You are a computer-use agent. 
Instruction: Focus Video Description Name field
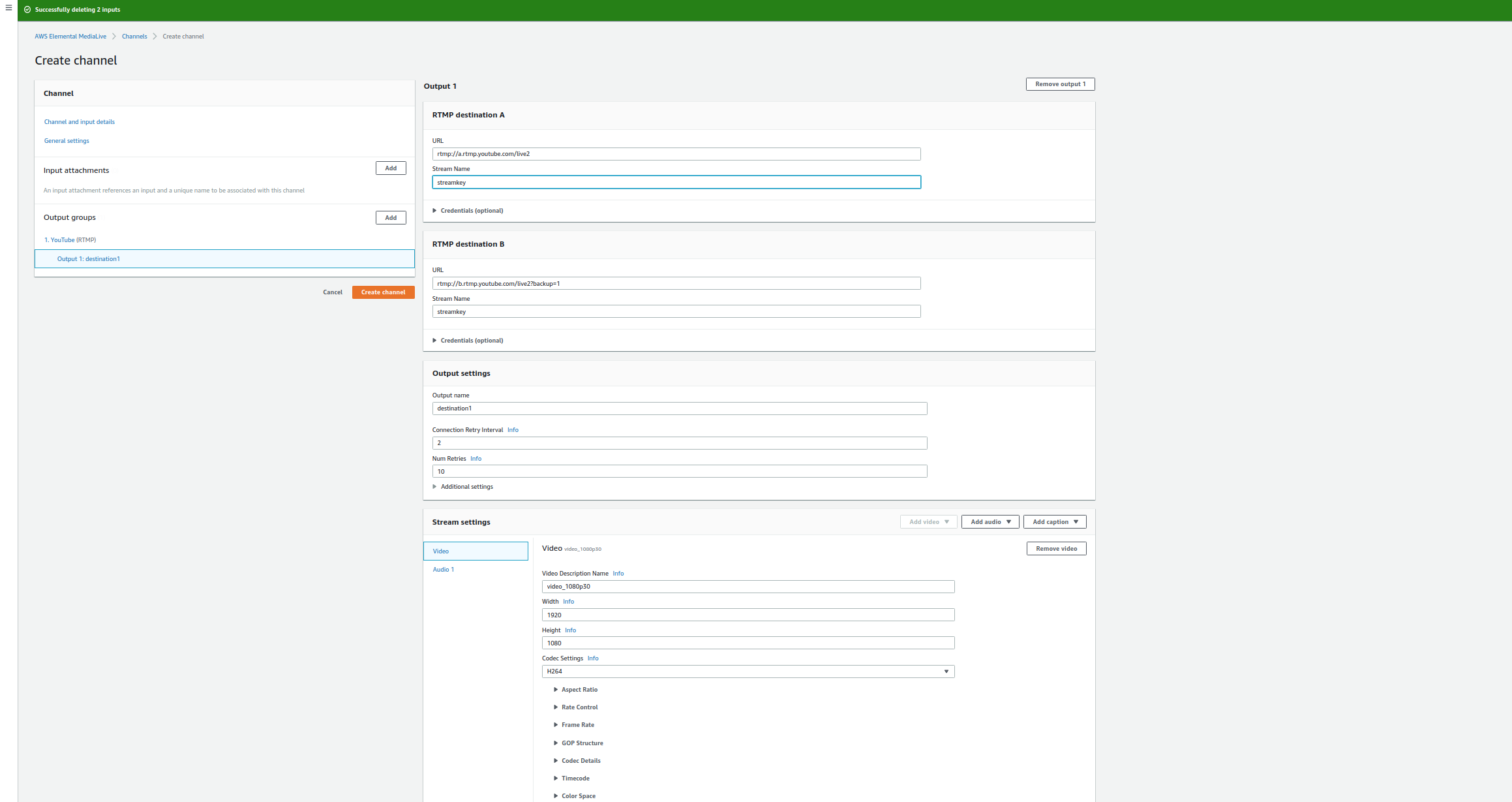pos(748,587)
